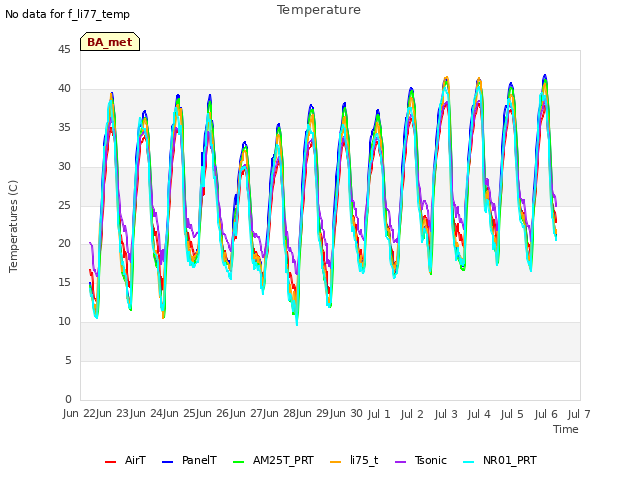
Task: Click the NR01_PRT cyan legend swatch
Action: (x=469, y=462)
